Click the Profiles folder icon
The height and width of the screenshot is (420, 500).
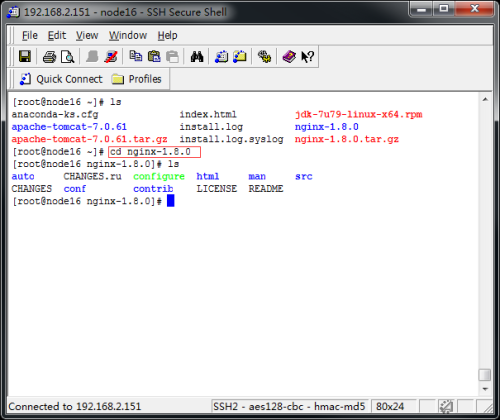point(118,79)
